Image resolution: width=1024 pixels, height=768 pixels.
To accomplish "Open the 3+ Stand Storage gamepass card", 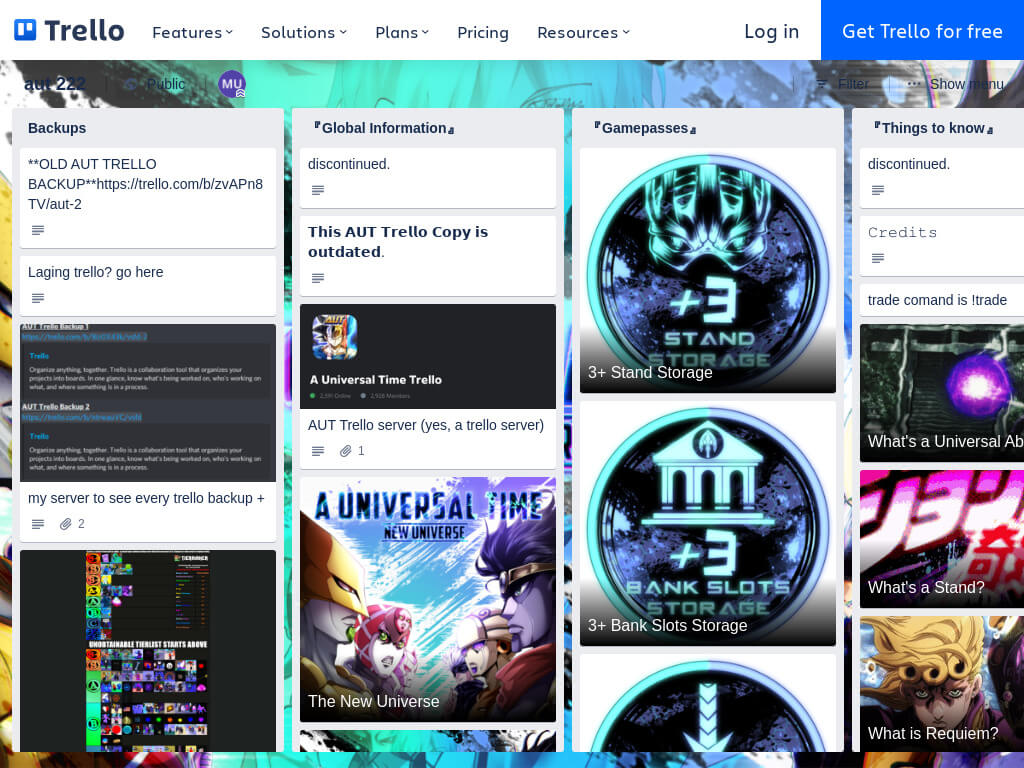I will coord(708,270).
